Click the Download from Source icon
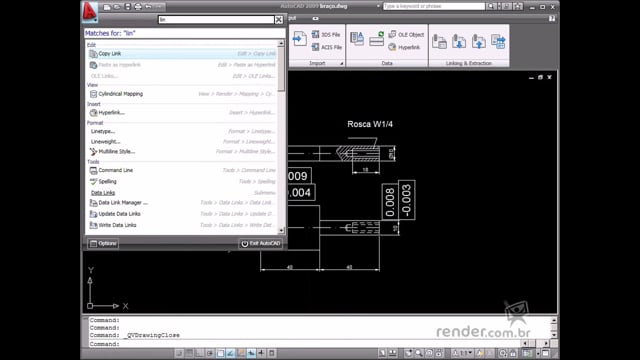 point(459,41)
